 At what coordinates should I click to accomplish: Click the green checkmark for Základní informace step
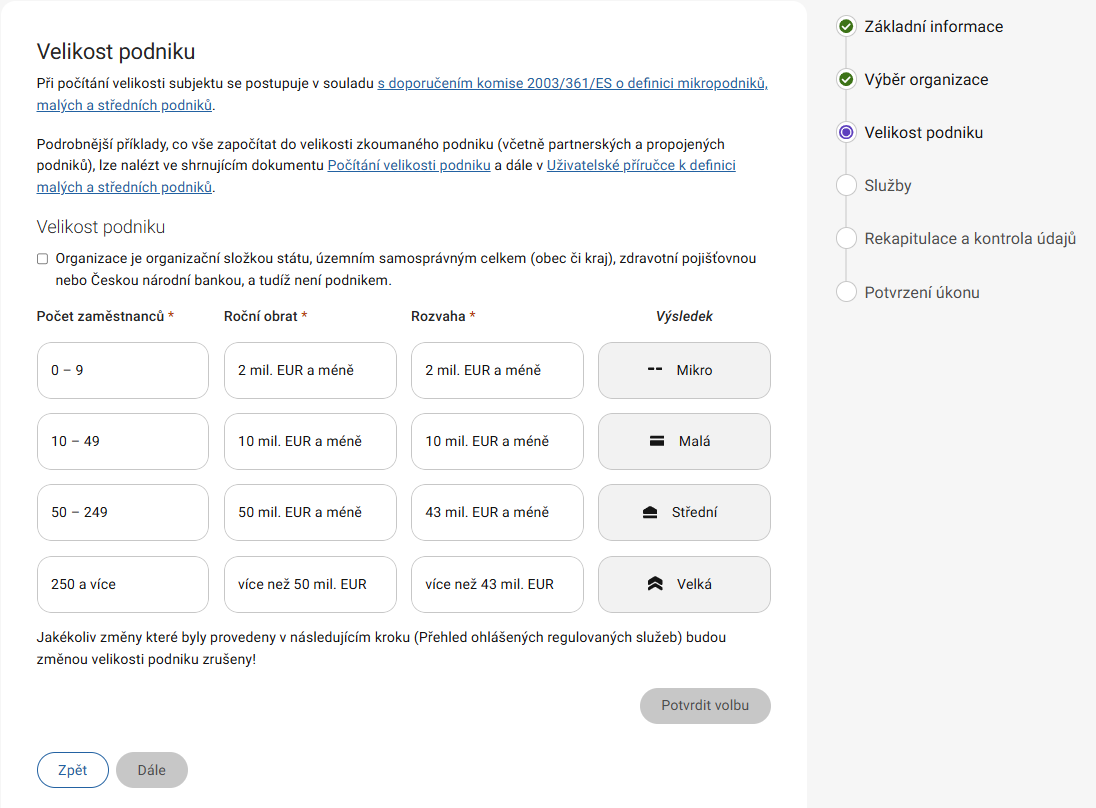coord(846,27)
